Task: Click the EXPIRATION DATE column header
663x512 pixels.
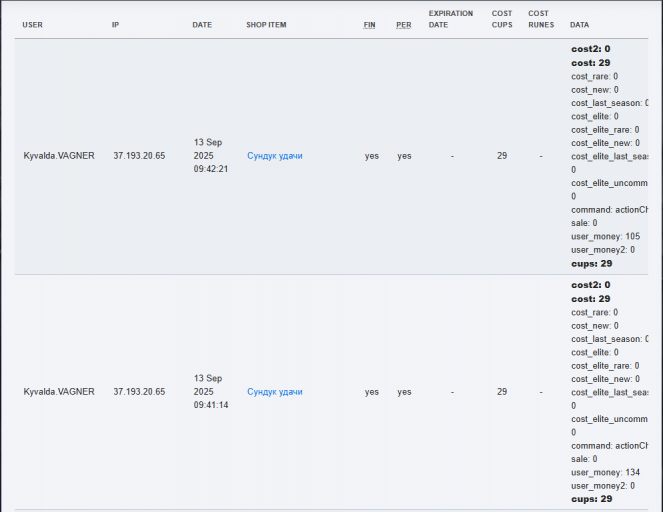Action: (451, 19)
